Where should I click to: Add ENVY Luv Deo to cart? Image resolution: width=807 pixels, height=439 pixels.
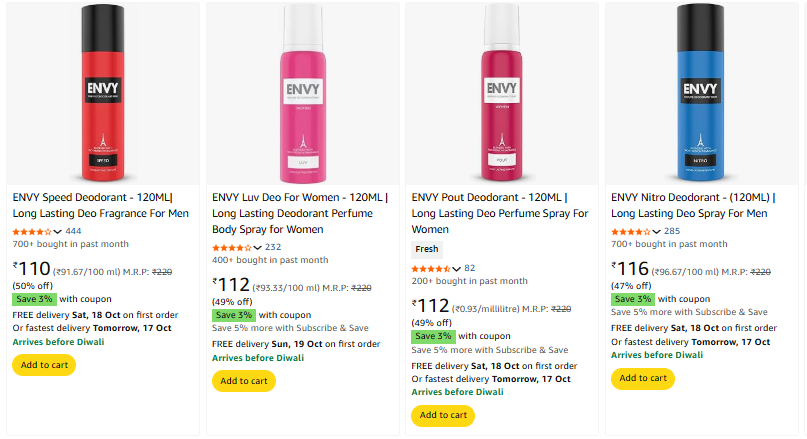[244, 381]
